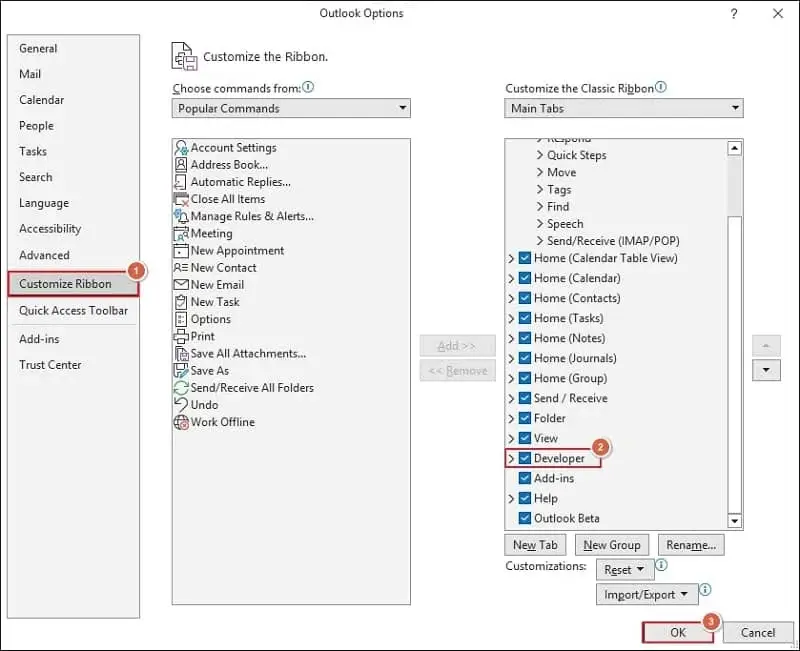Image resolution: width=800 pixels, height=651 pixels.
Task: Click the Print command icon
Action: [183, 336]
